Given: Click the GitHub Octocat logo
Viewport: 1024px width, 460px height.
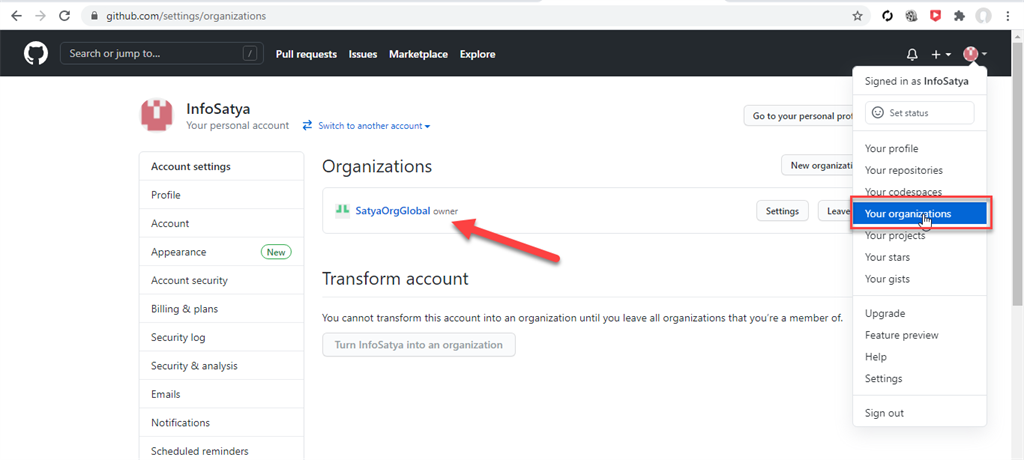Looking at the screenshot, I should click(x=35, y=54).
